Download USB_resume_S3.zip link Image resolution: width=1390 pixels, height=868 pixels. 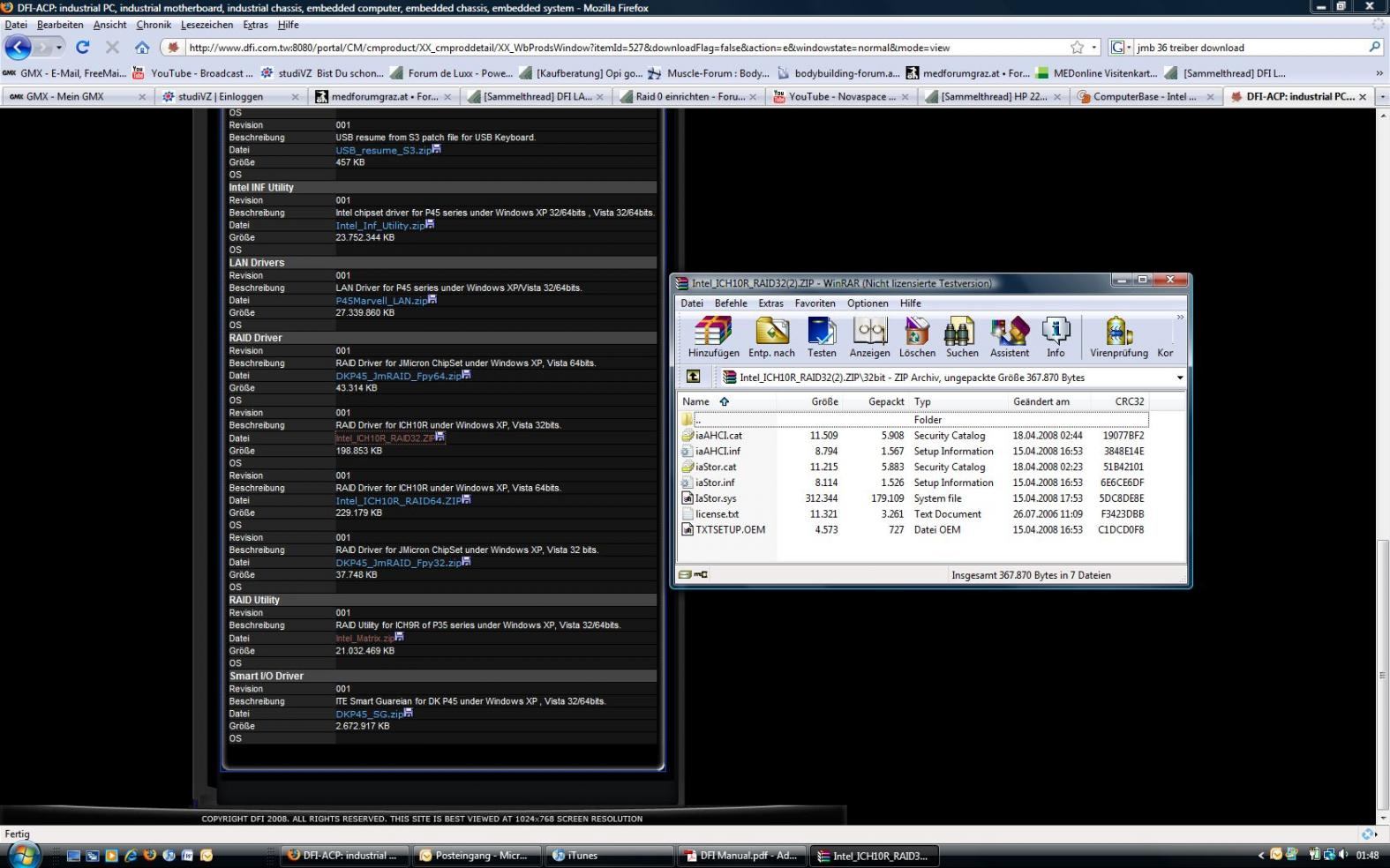point(383,150)
